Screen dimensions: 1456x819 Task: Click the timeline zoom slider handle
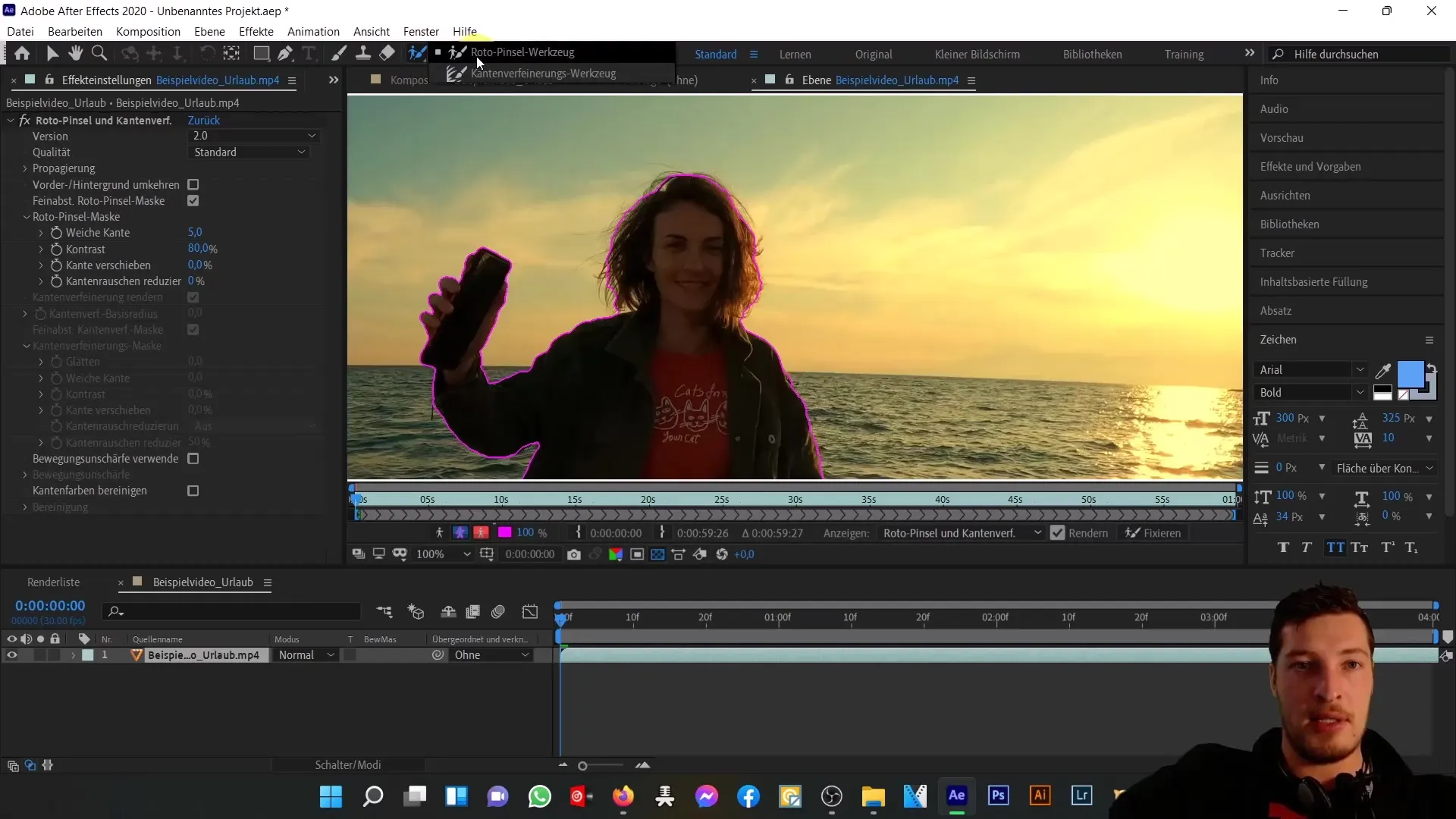(582, 766)
